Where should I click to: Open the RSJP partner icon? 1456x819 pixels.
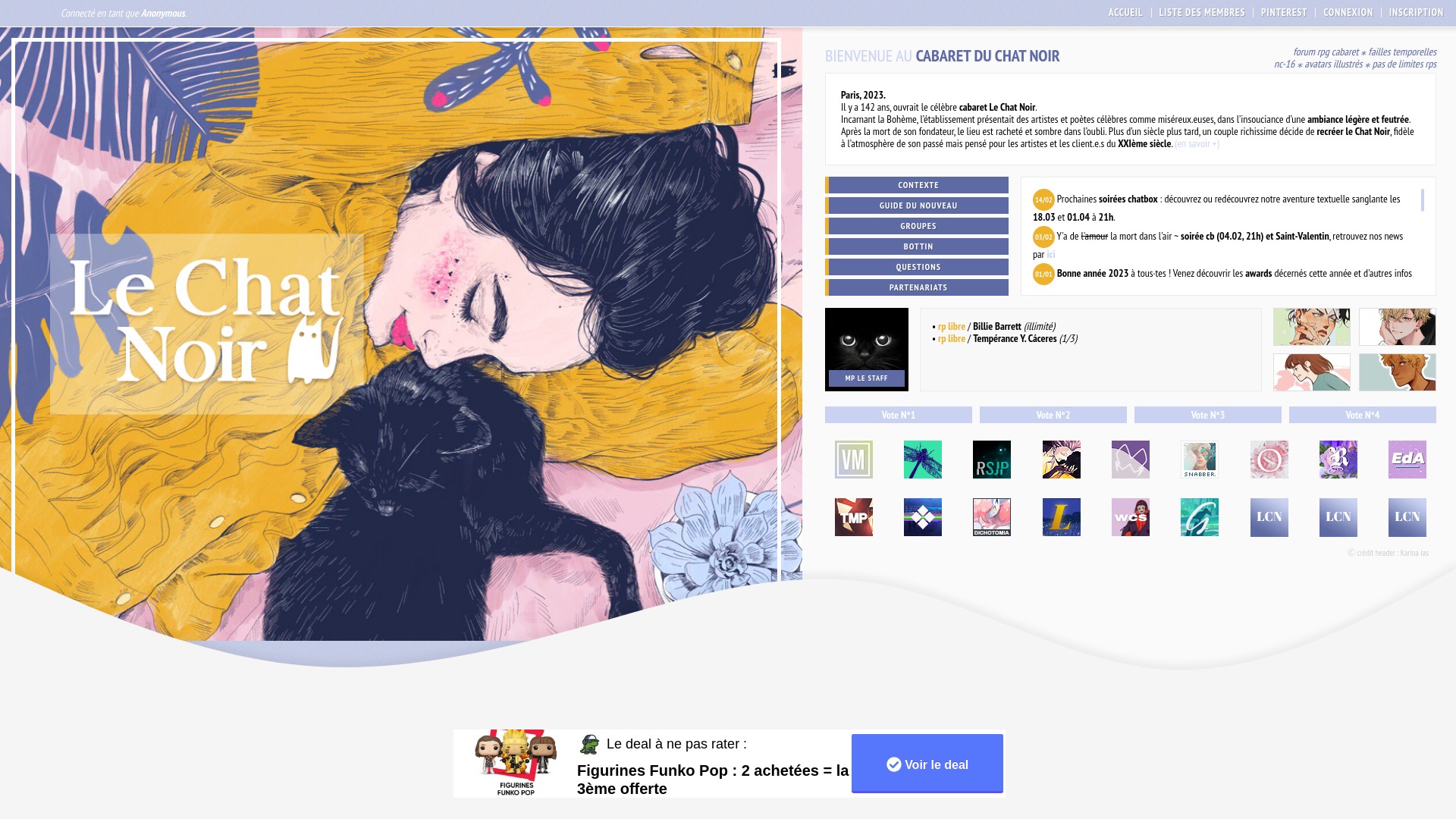pyautogui.click(x=991, y=460)
